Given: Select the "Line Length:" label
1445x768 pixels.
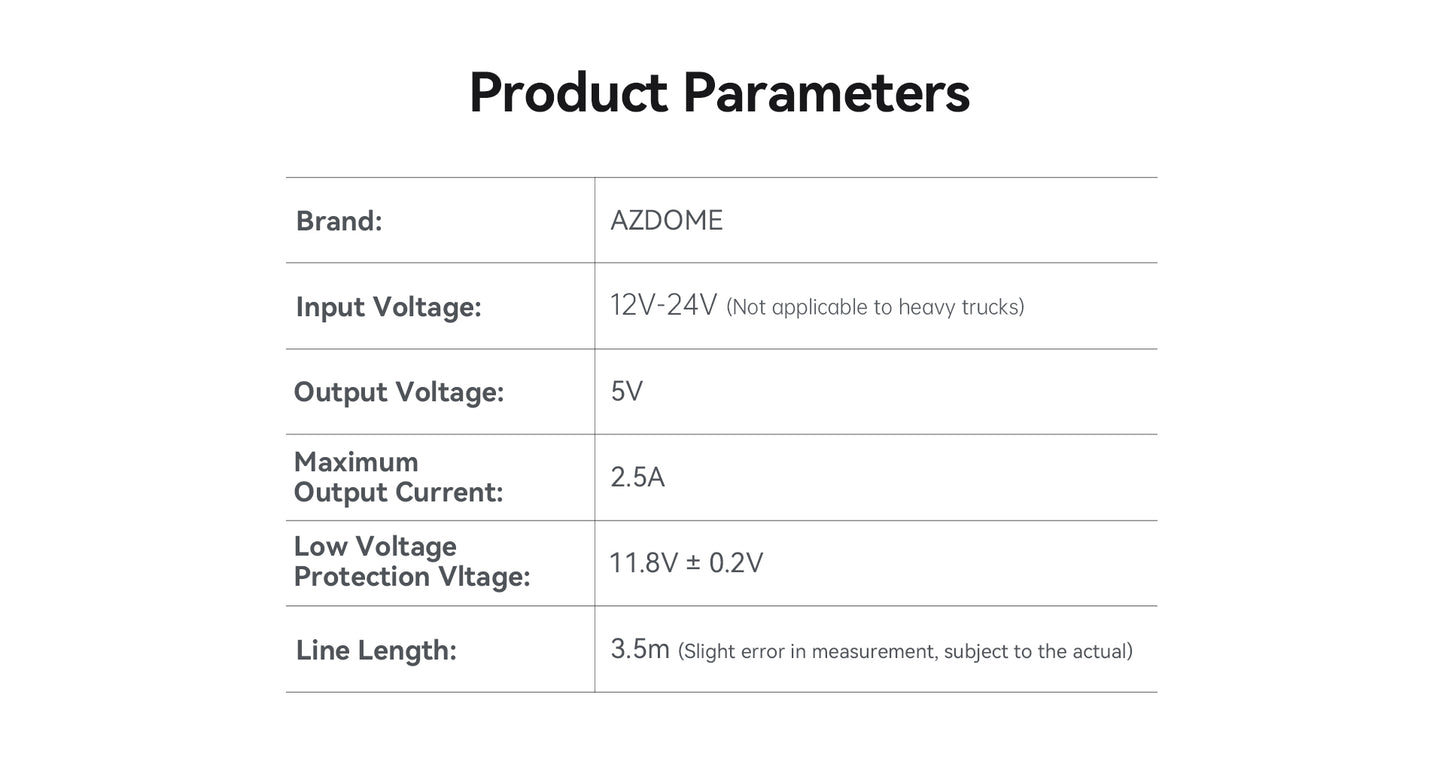Looking at the screenshot, I should (376, 651).
